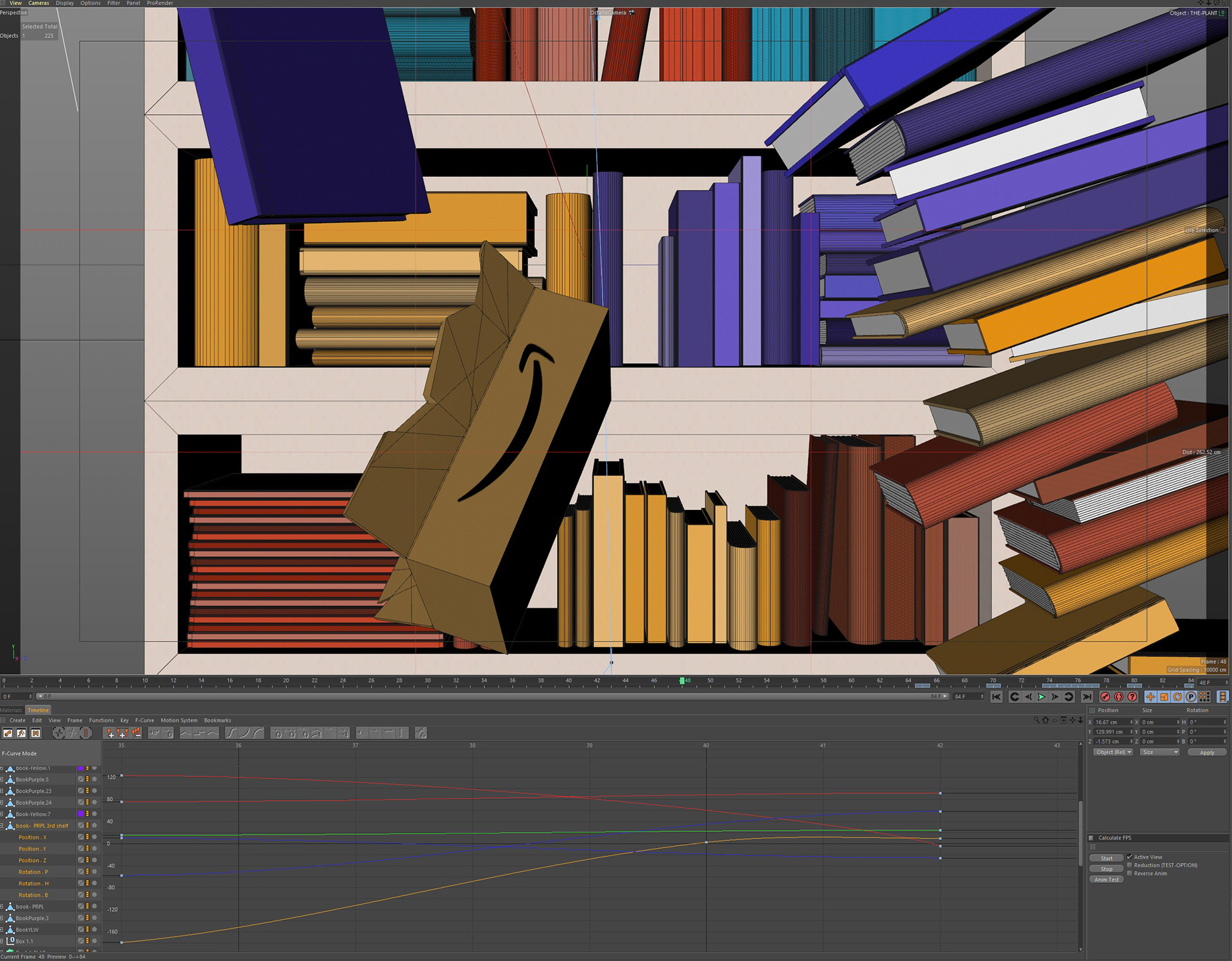Apply ease-out curve tangent icon
This screenshot has height=961, width=1232.
[259, 733]
